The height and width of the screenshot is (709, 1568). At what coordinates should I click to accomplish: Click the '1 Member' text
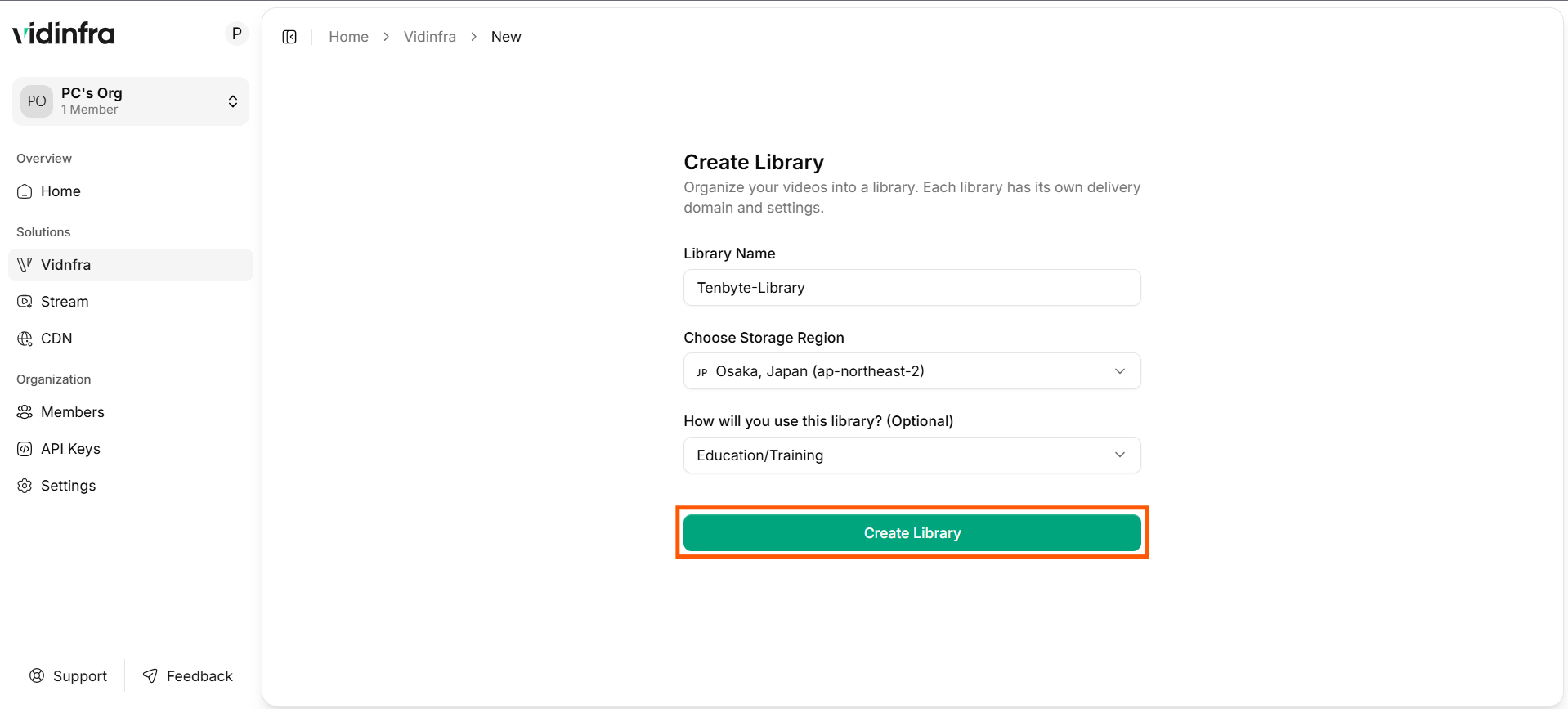(x=90, y=110)
